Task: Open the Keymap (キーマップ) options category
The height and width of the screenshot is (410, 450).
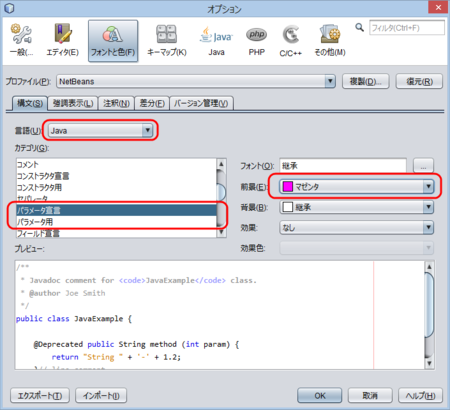Action: [167, 40]
